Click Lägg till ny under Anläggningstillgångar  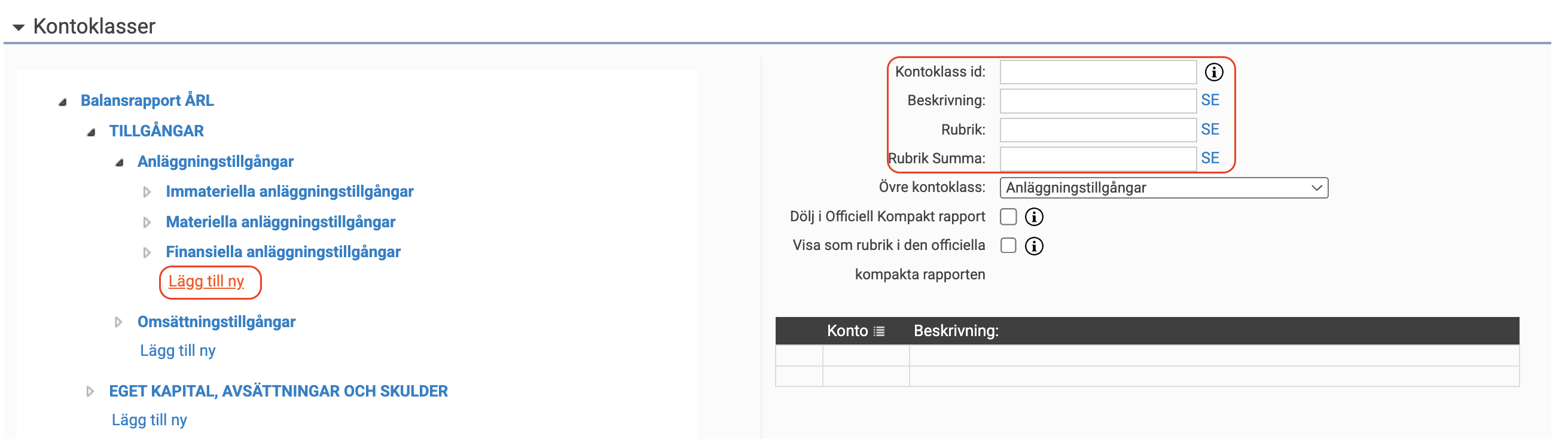[x=206, y=282]
